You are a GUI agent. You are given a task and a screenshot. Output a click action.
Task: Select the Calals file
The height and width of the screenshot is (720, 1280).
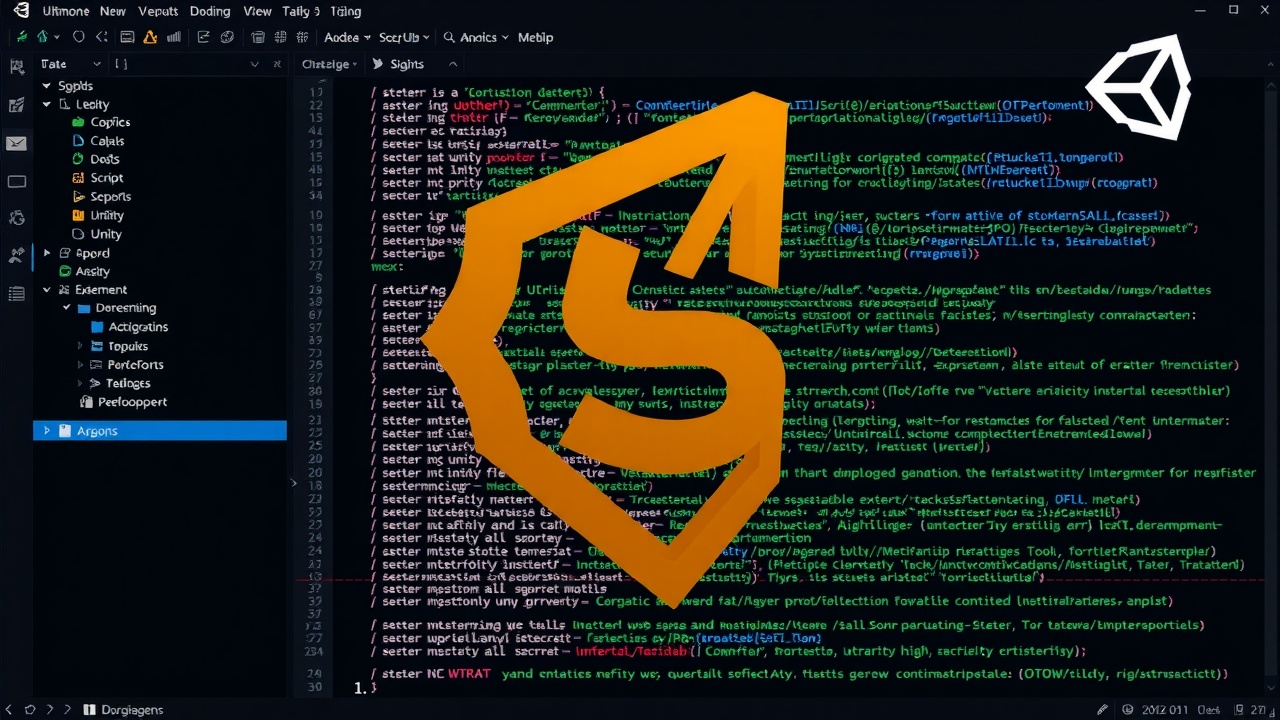[107, 141]
